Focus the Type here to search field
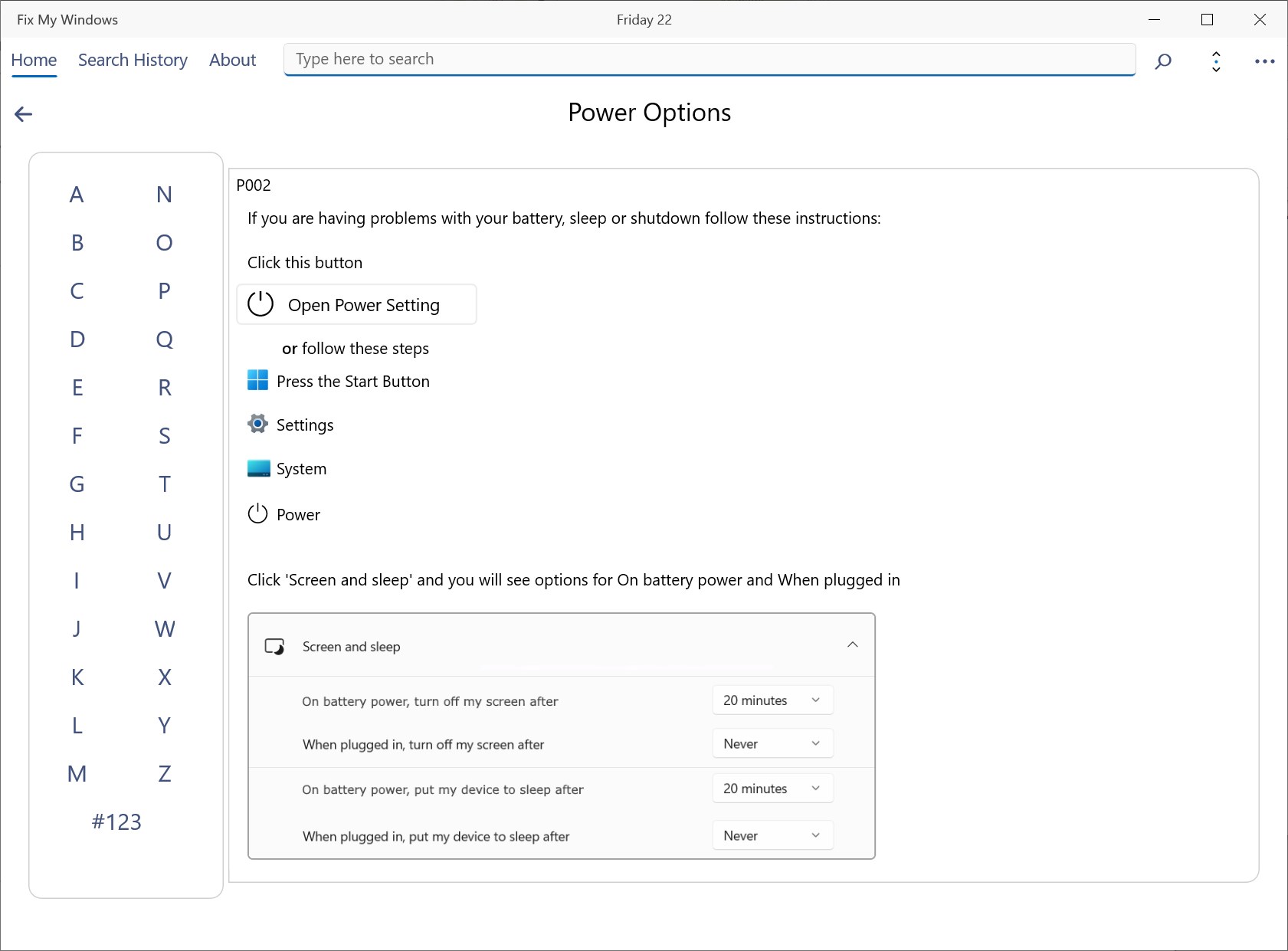1288x951 pixels. click(709, 60)
